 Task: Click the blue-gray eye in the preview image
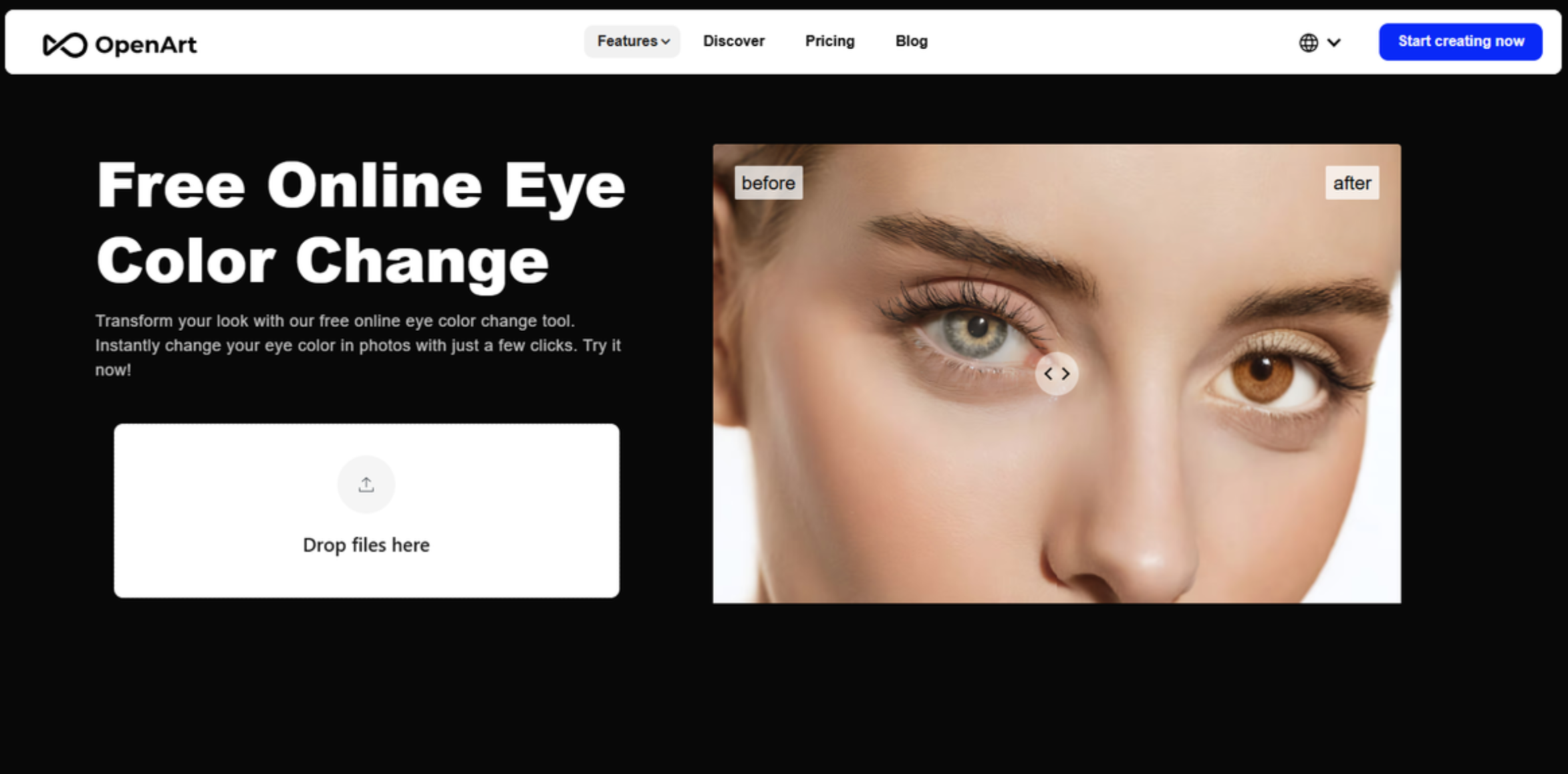(x=976, y=332)
